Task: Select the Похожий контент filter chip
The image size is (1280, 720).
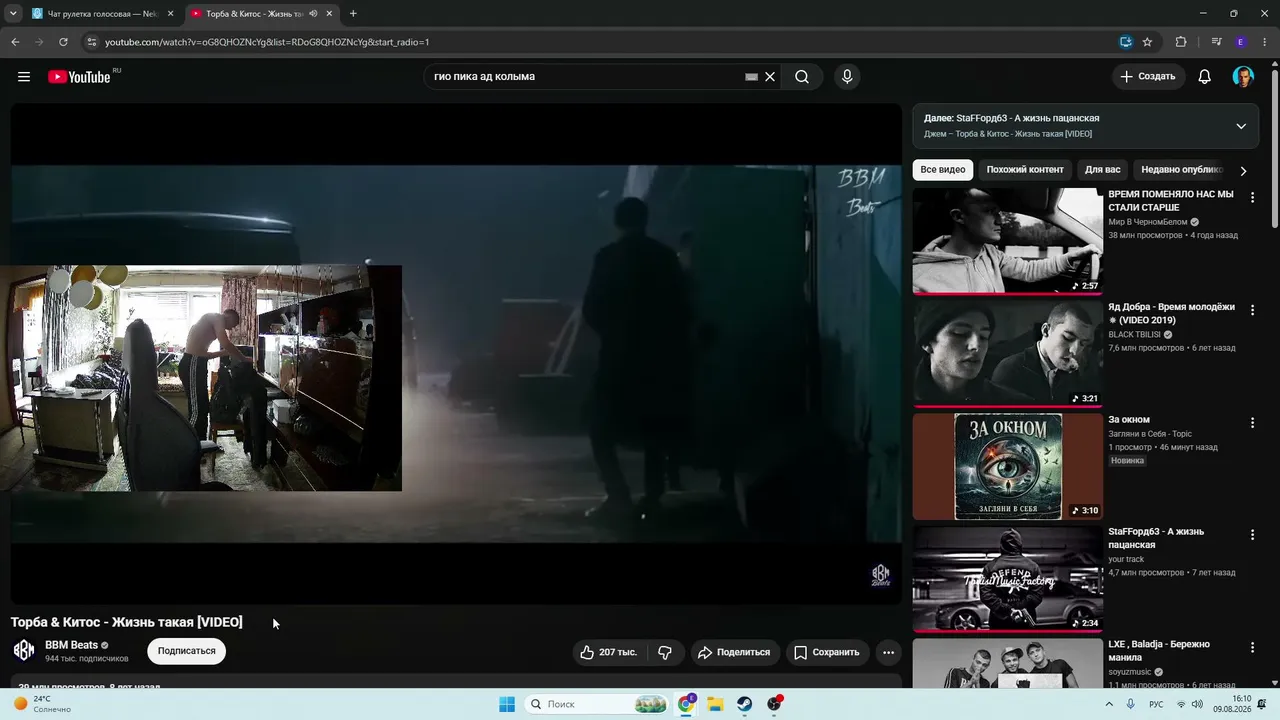Action: (1025, 170)
